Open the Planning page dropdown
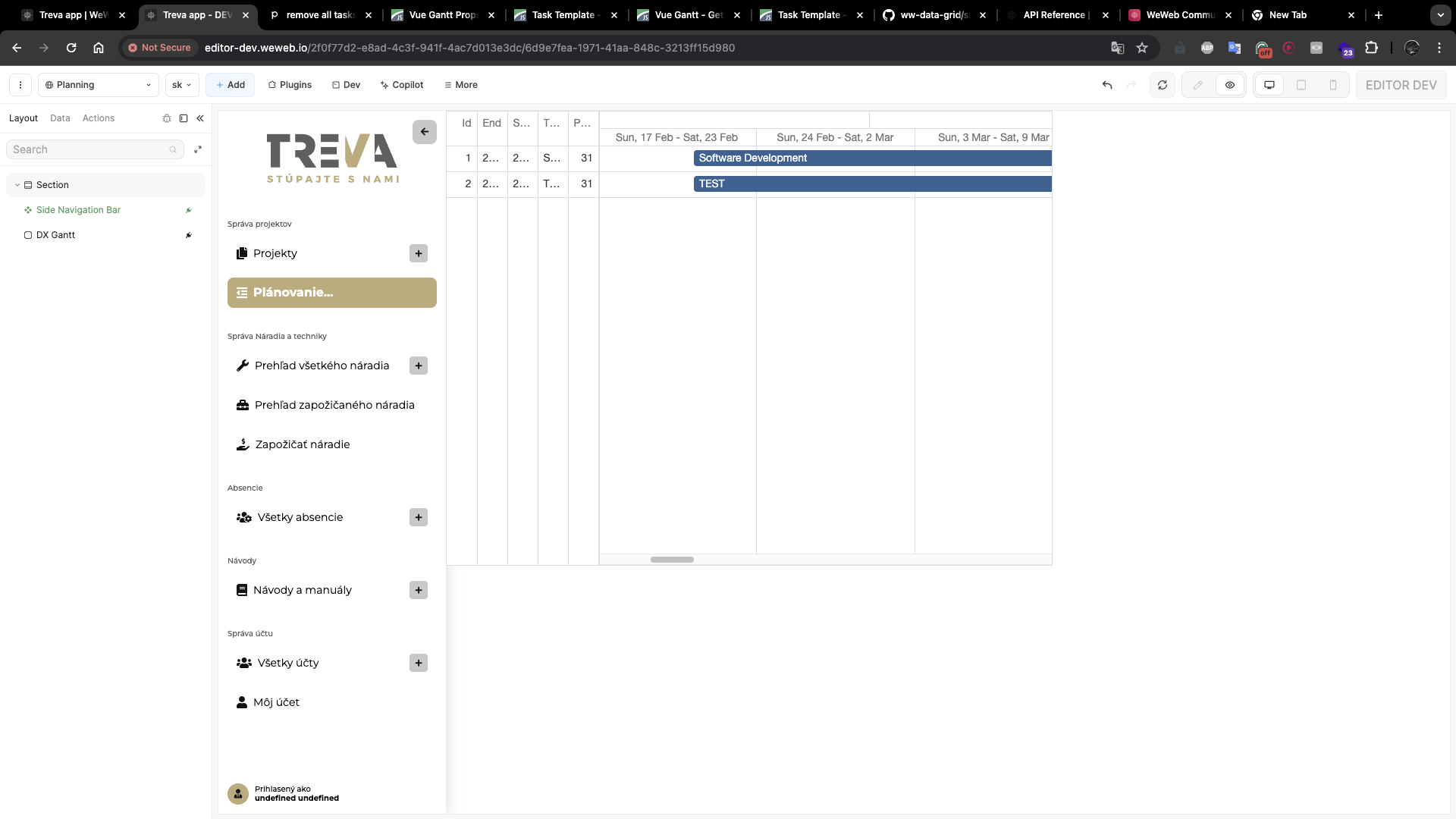 pos(97,84)
